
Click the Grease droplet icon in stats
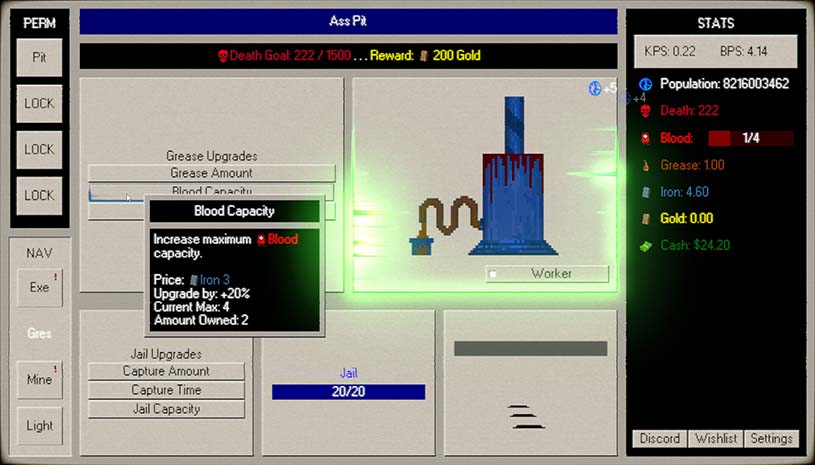click(x=646, y=165)
